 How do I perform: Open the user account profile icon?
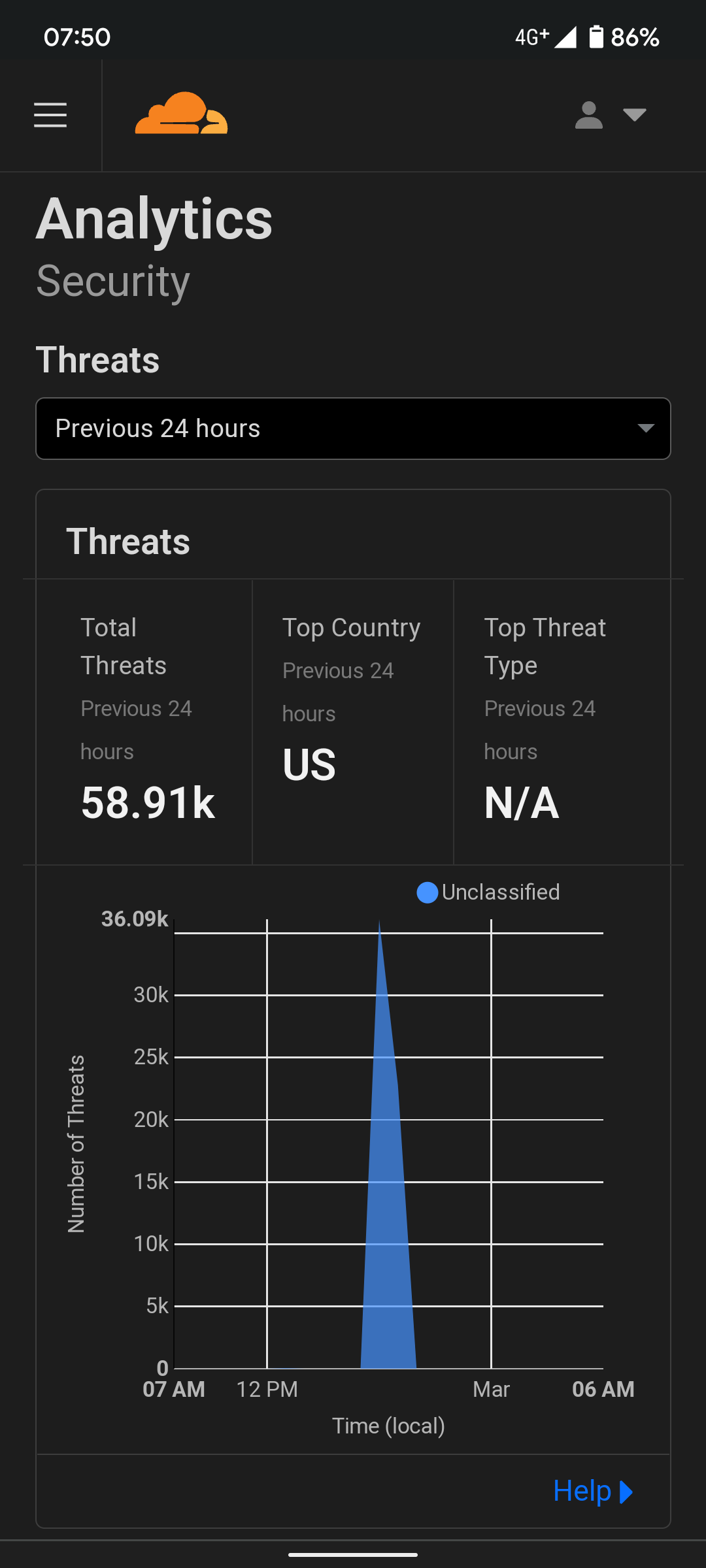(x=588, y=115)
